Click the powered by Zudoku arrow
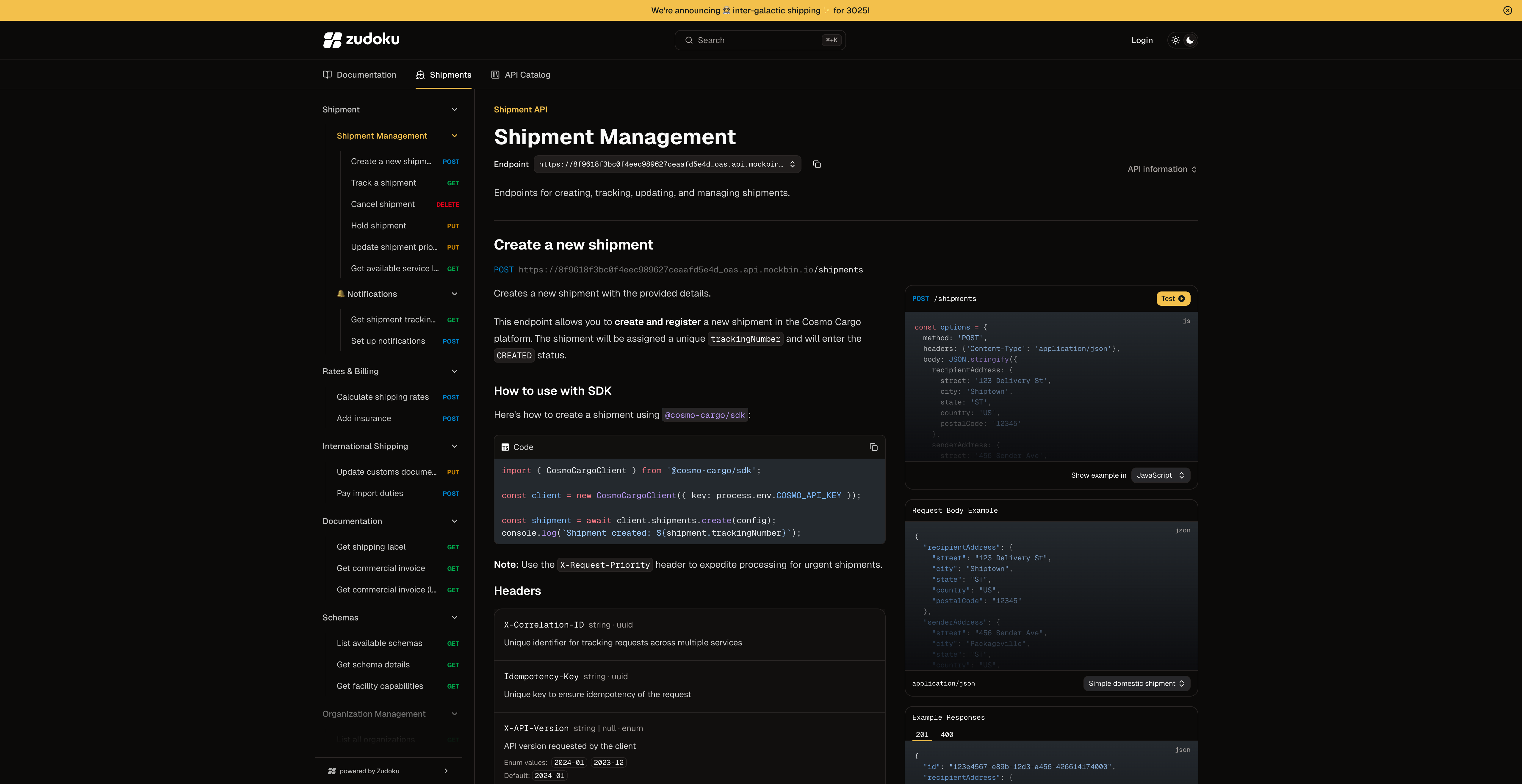This screenshot has width=1522, height=784. pos(446,771)
